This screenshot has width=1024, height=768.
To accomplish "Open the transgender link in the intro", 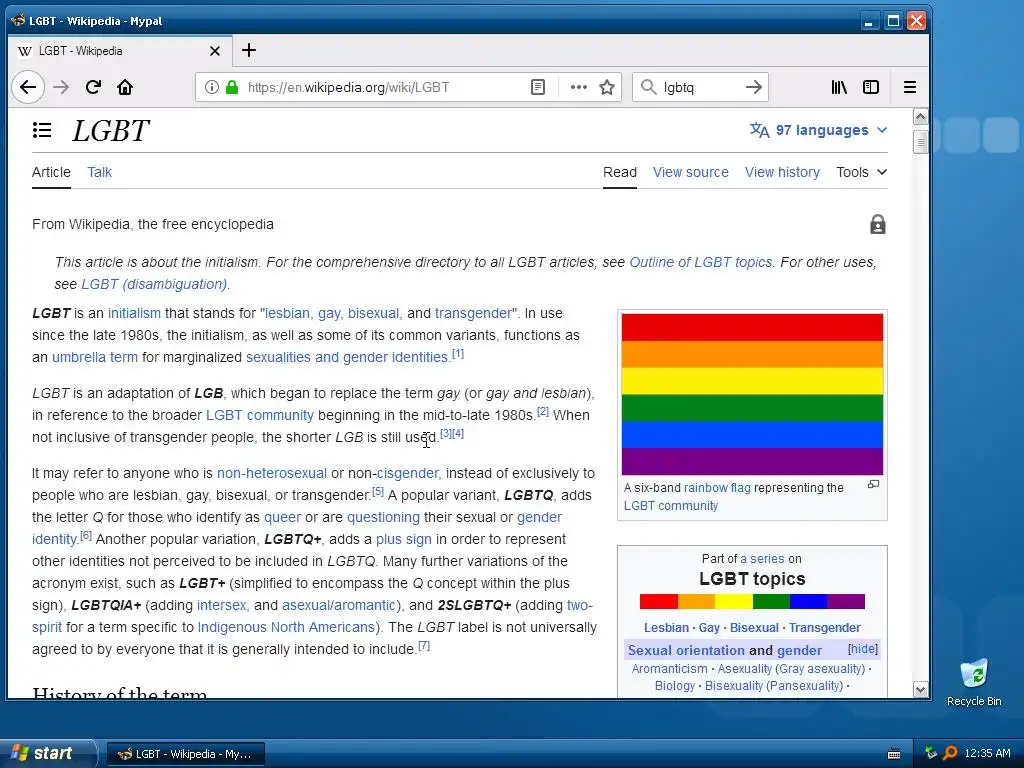I will pyautogui.click(x=473, y=313).
